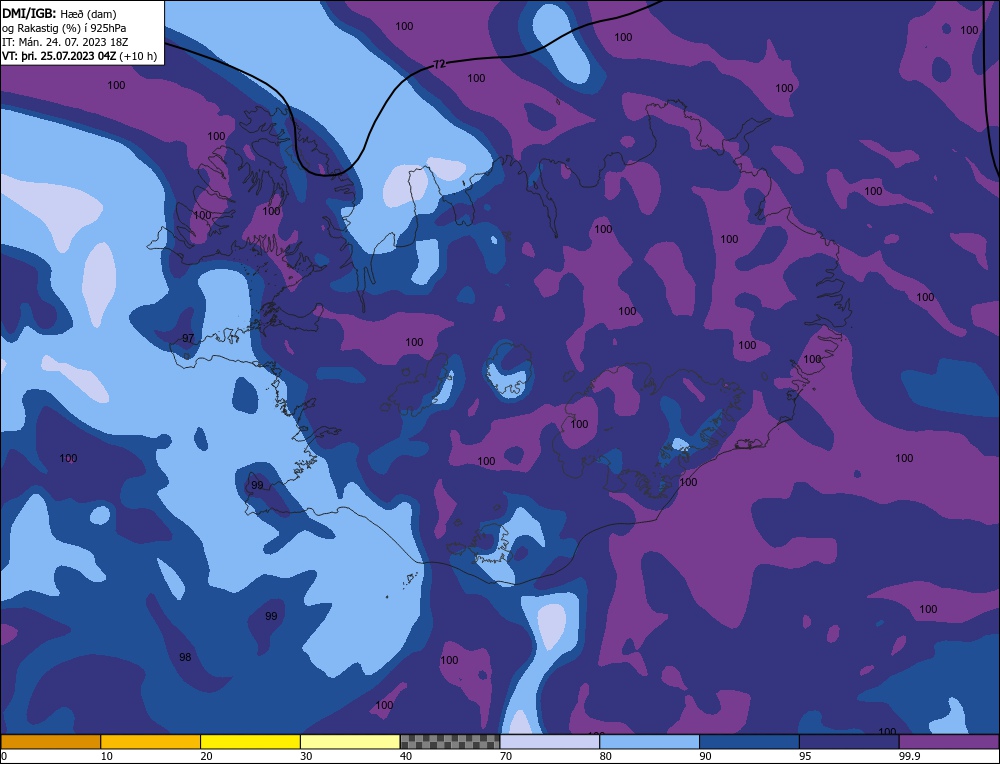Click the legend tick label "40"
Viewport: 1000px width, 764px height.
pos(406,756)
